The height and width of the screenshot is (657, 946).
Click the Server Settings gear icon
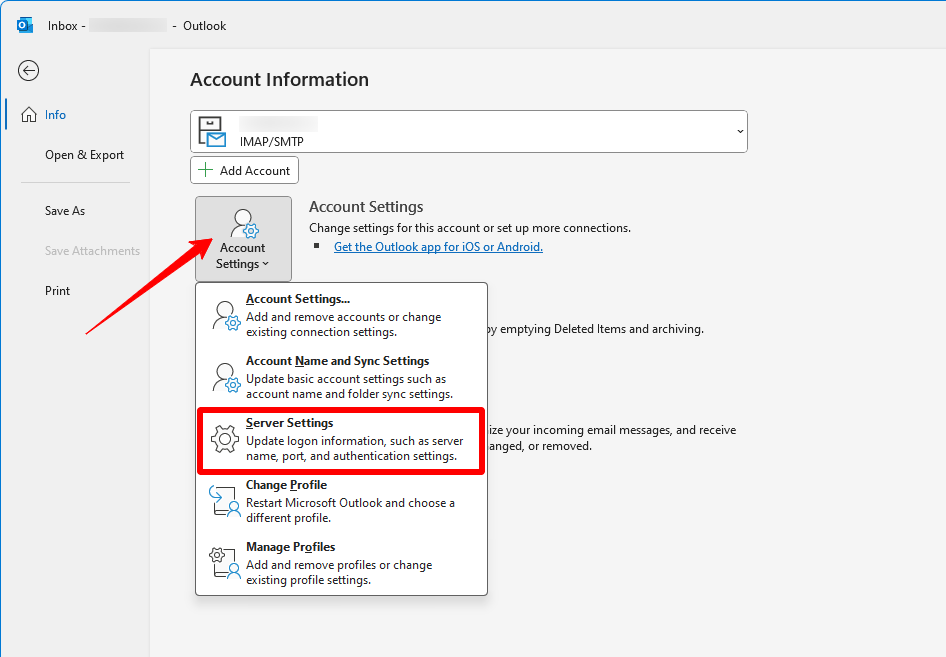tap(225, 439)
